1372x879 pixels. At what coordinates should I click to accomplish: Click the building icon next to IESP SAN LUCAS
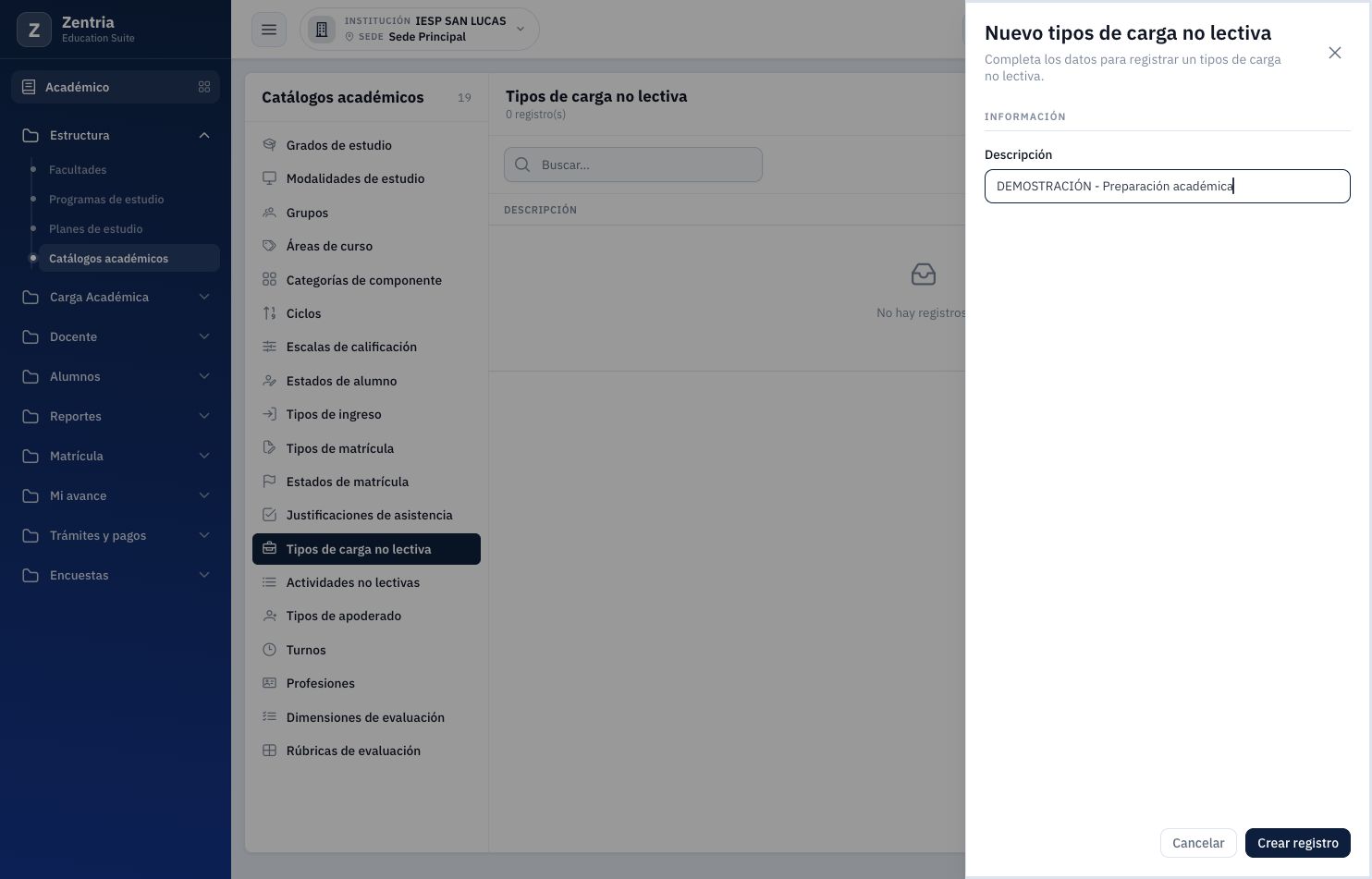[x=322, y=30]
